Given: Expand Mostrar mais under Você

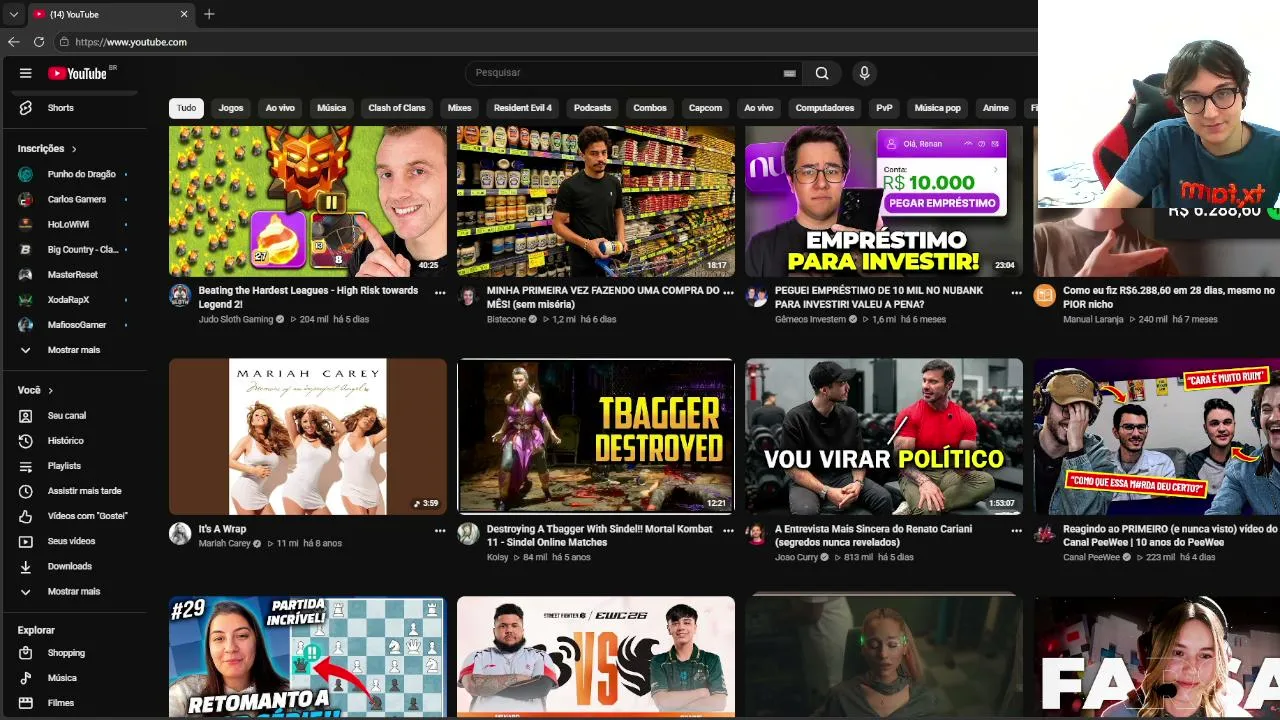Looking at the screenshot, I should click(74, 591).
